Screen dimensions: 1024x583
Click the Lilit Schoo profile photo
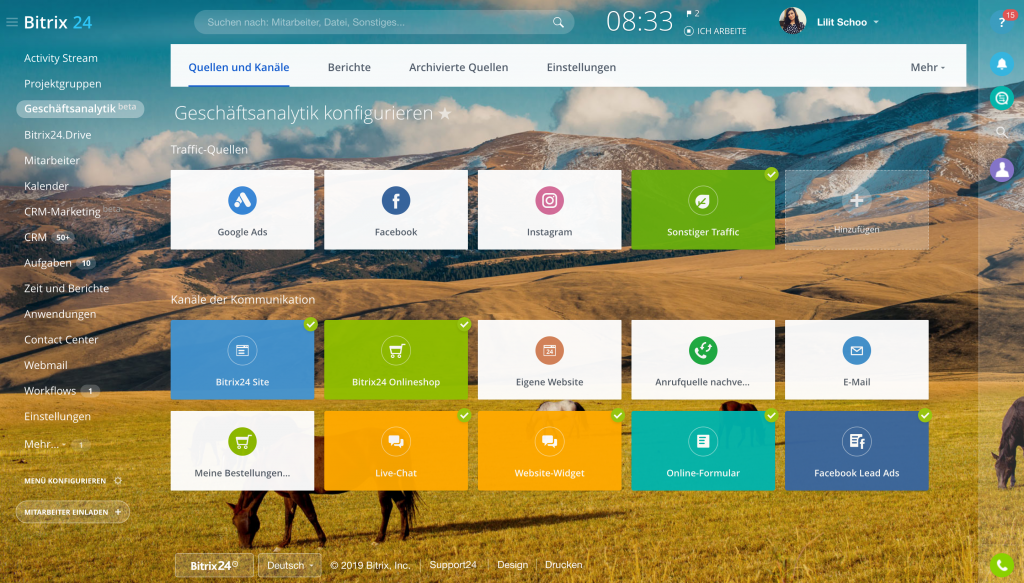coord(792,21)
